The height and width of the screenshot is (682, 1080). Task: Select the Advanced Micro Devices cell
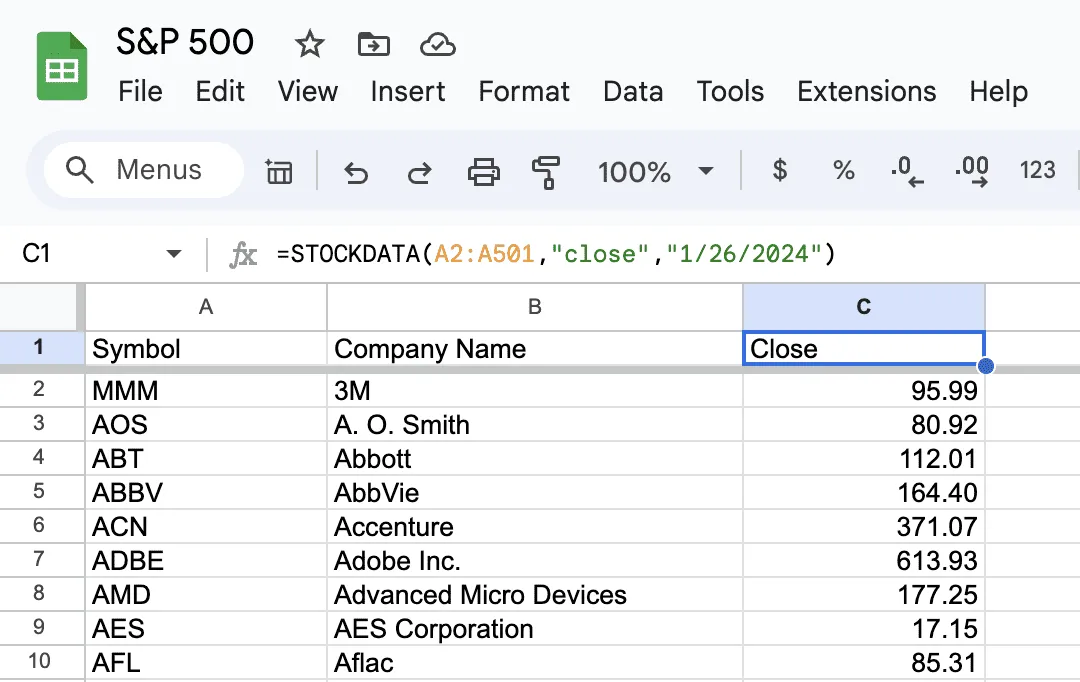coord(534,595)
